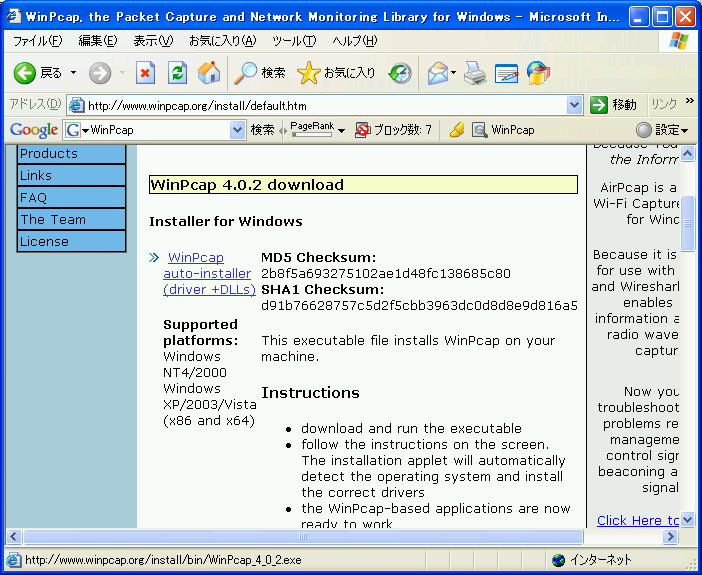Click the IE icon in title bar

pos(13,16)
